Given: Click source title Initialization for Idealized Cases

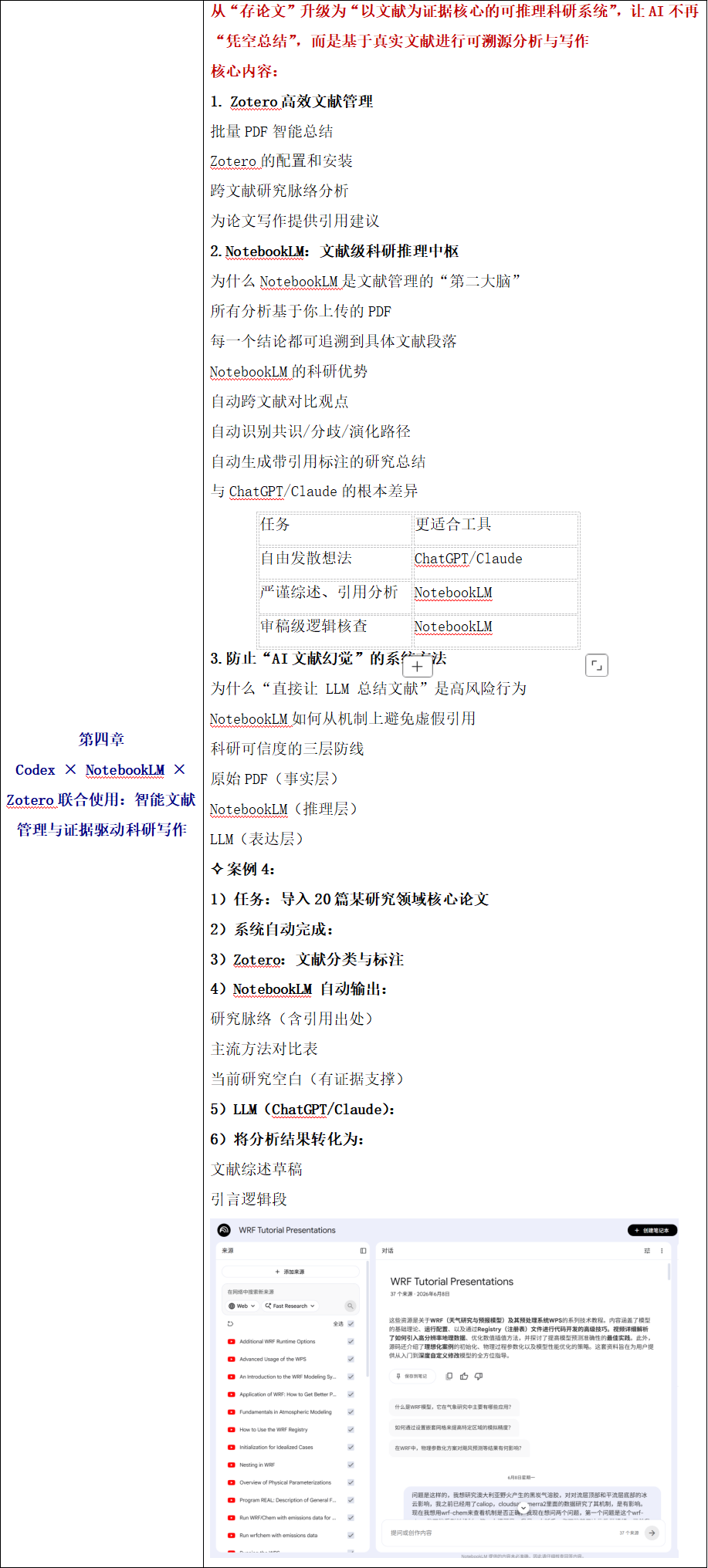Looking at the screenshot, I should [x=276, y=1447].
